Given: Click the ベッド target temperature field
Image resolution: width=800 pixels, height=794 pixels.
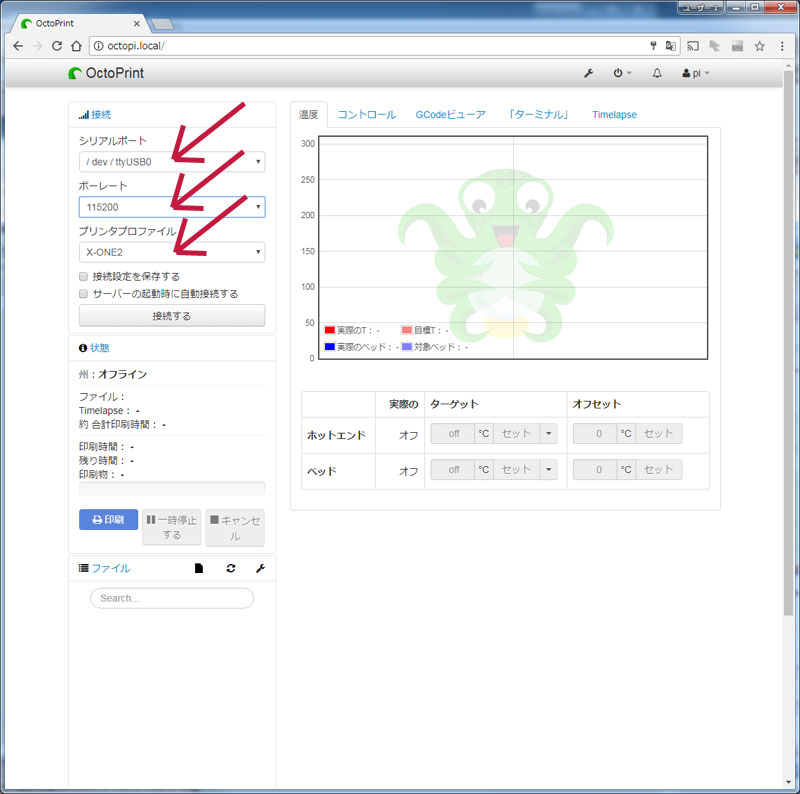Looking at the screenshot, I should (x=453, y=469).
